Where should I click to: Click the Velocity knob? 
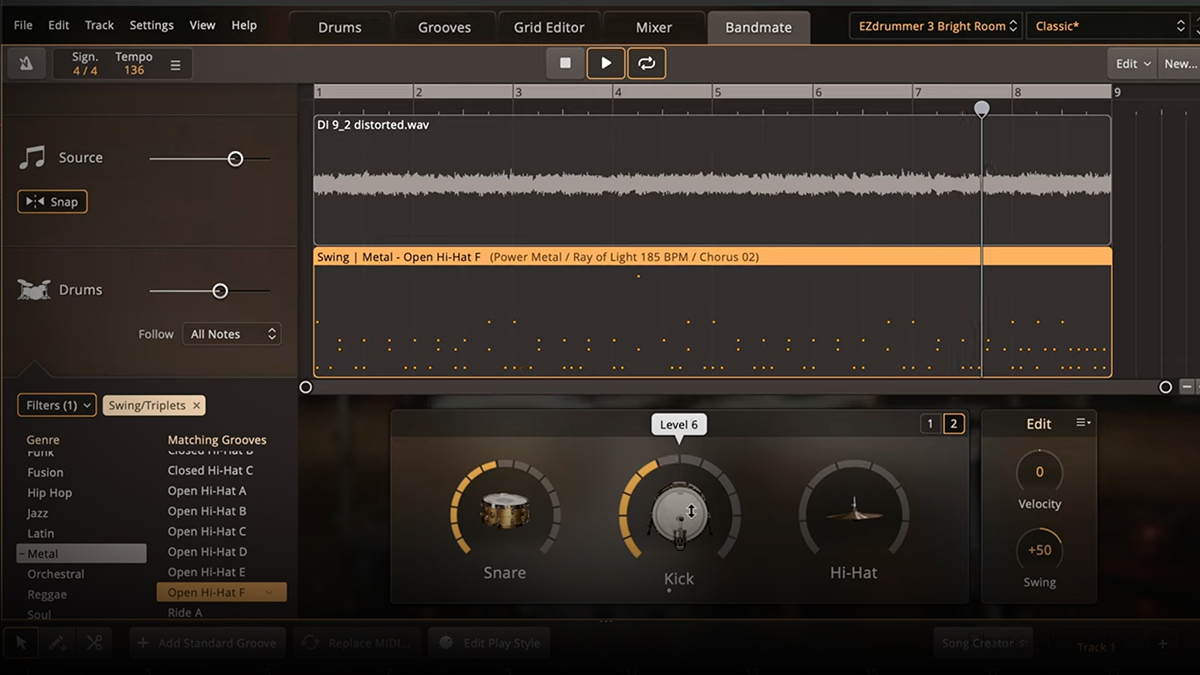tap(1040, 472)
